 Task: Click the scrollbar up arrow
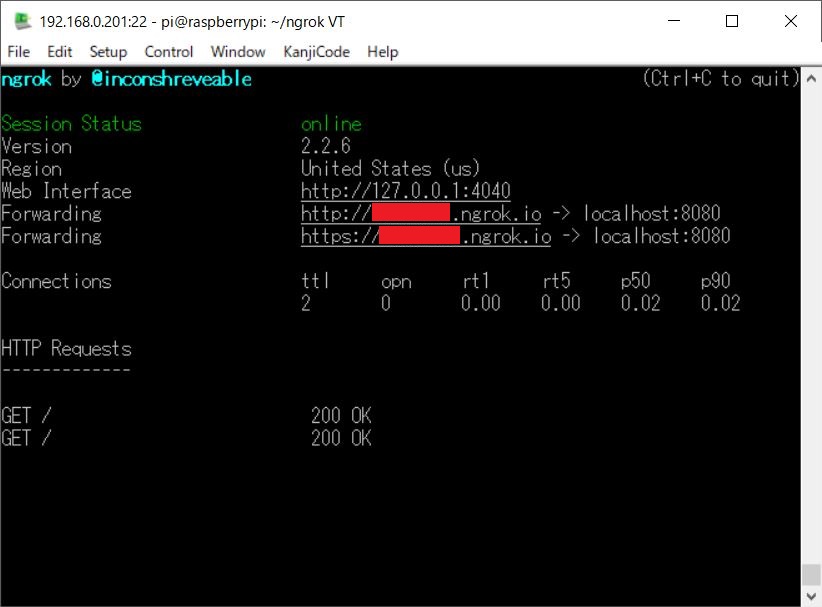coord(811,79)
